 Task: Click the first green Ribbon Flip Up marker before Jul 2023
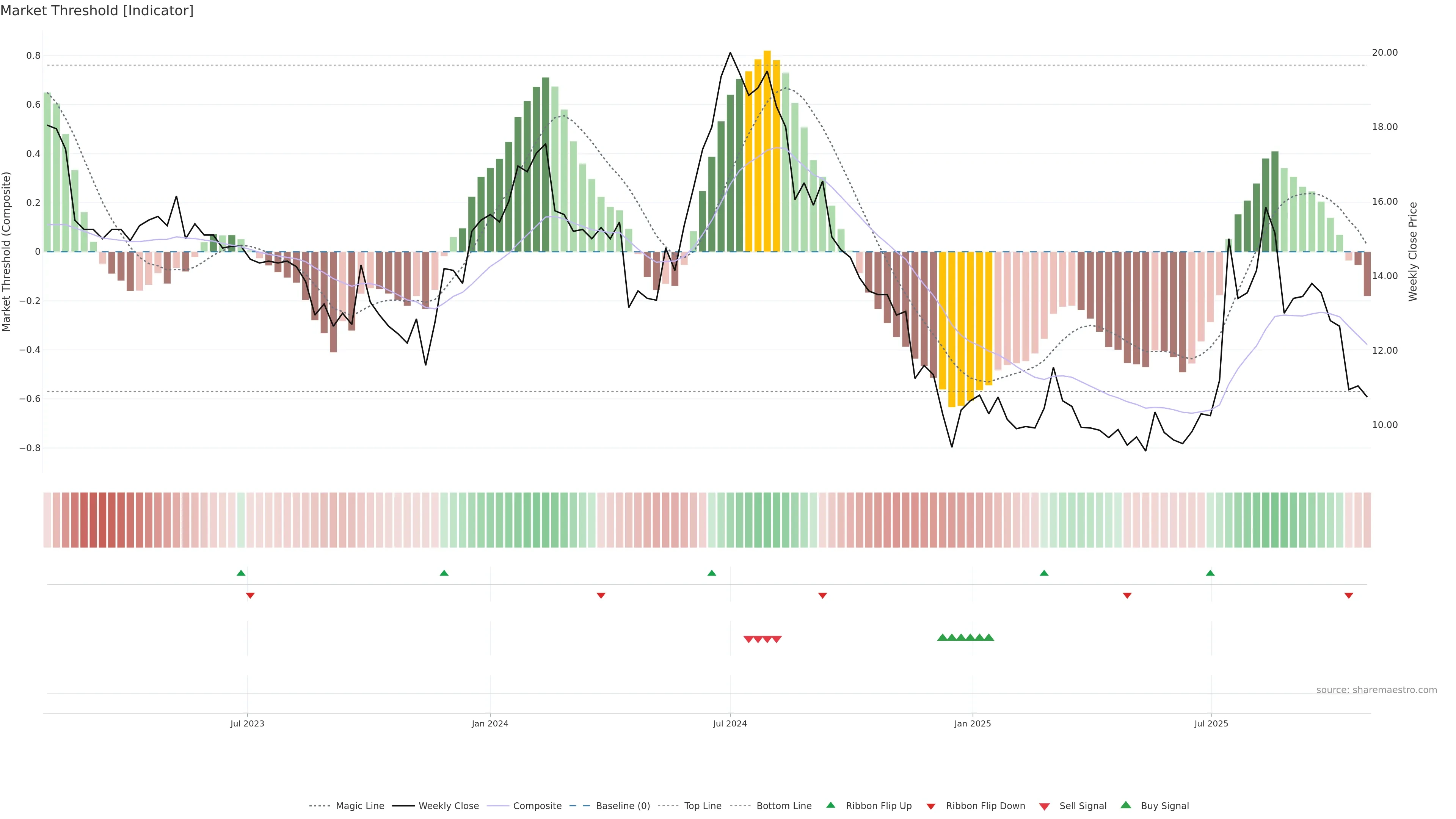[x=241, y=573]
